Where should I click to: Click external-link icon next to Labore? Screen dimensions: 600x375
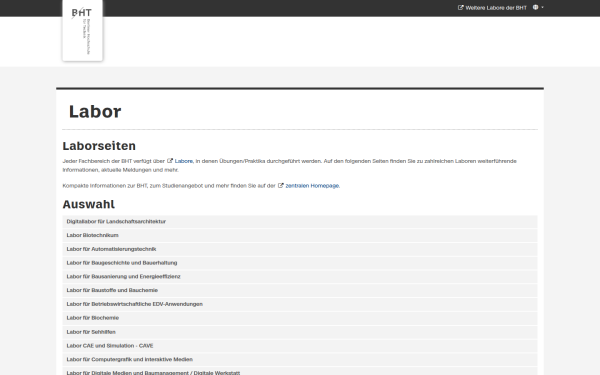click(x=170, y=161)
